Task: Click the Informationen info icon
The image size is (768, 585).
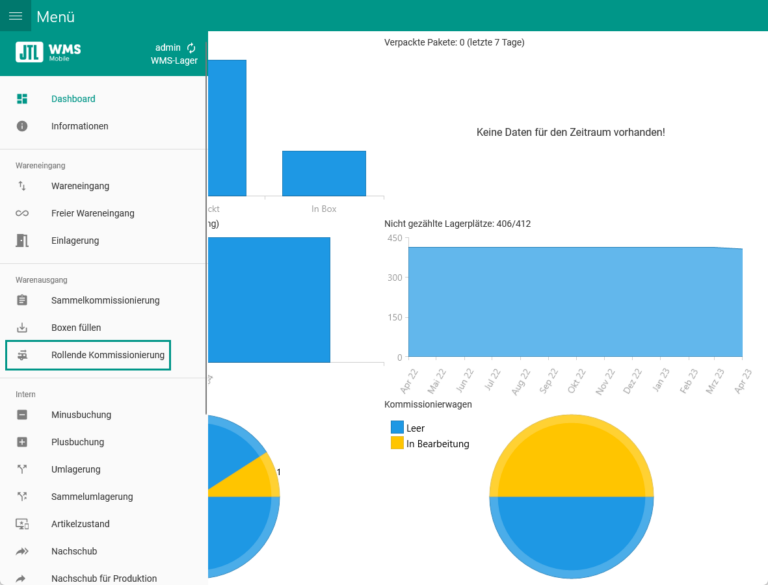Action: 22,126
